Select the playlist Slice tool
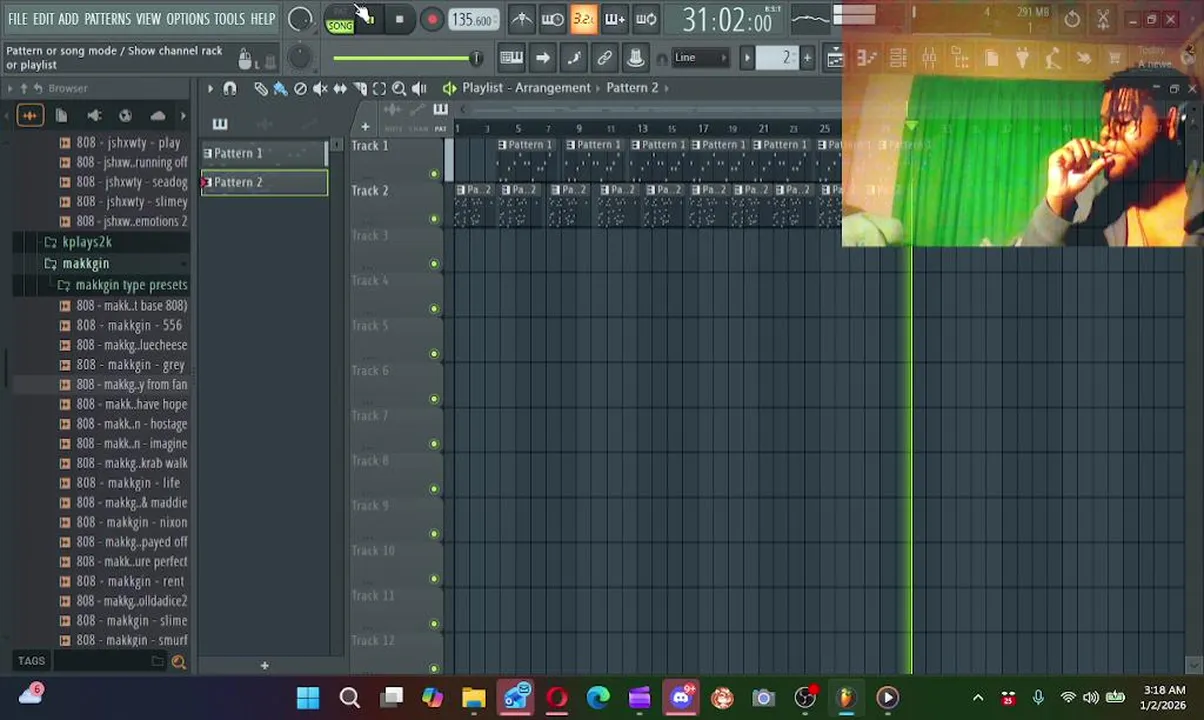 360,89
